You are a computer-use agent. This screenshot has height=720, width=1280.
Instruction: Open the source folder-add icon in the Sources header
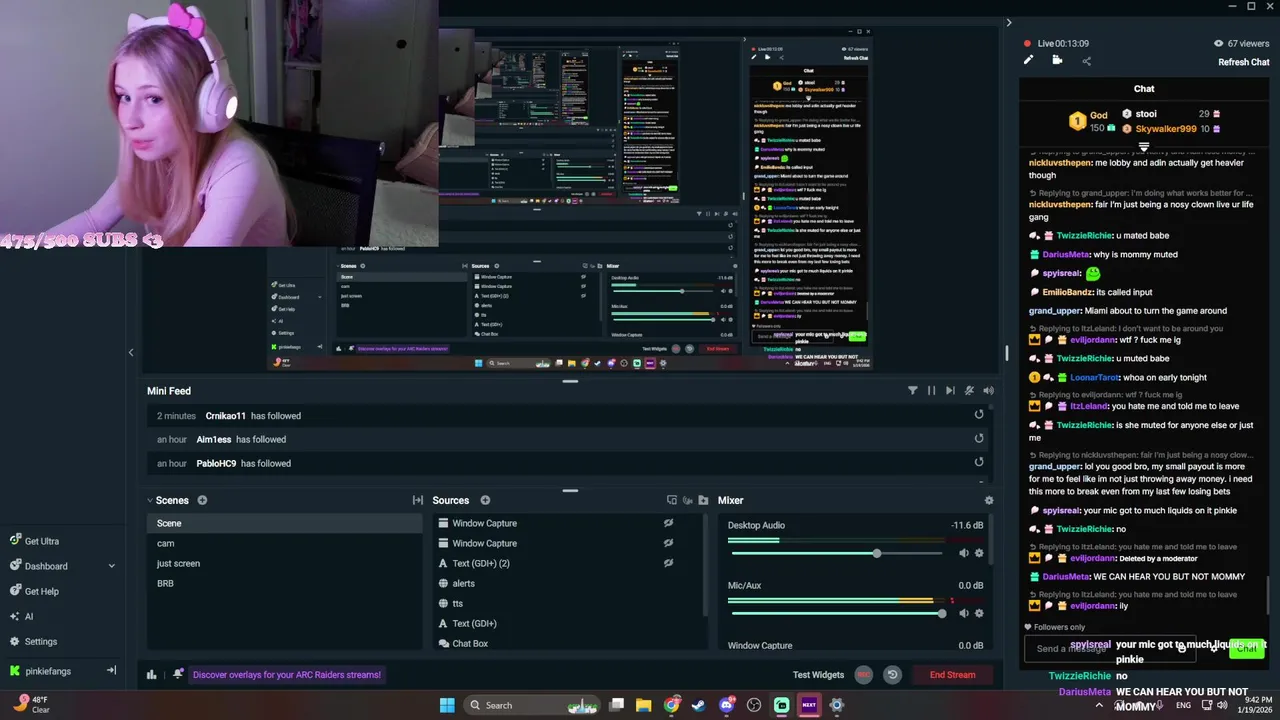704,500
